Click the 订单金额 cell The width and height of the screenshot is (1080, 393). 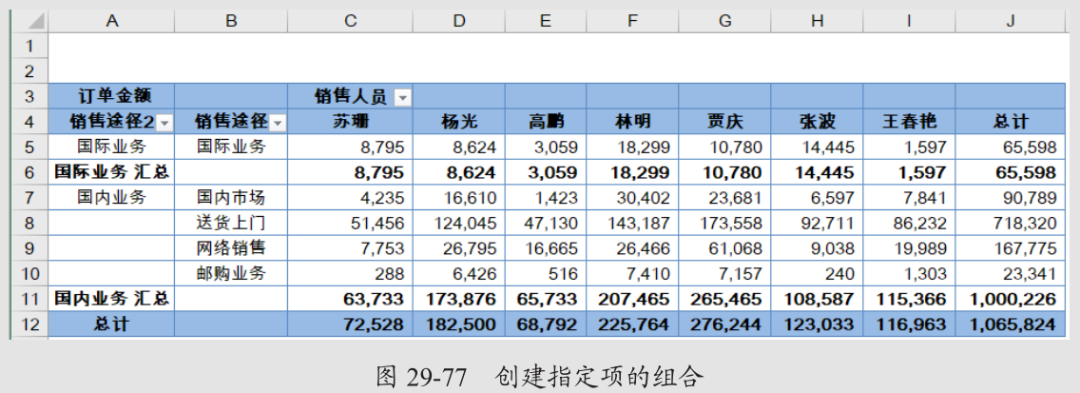(112, 96)
